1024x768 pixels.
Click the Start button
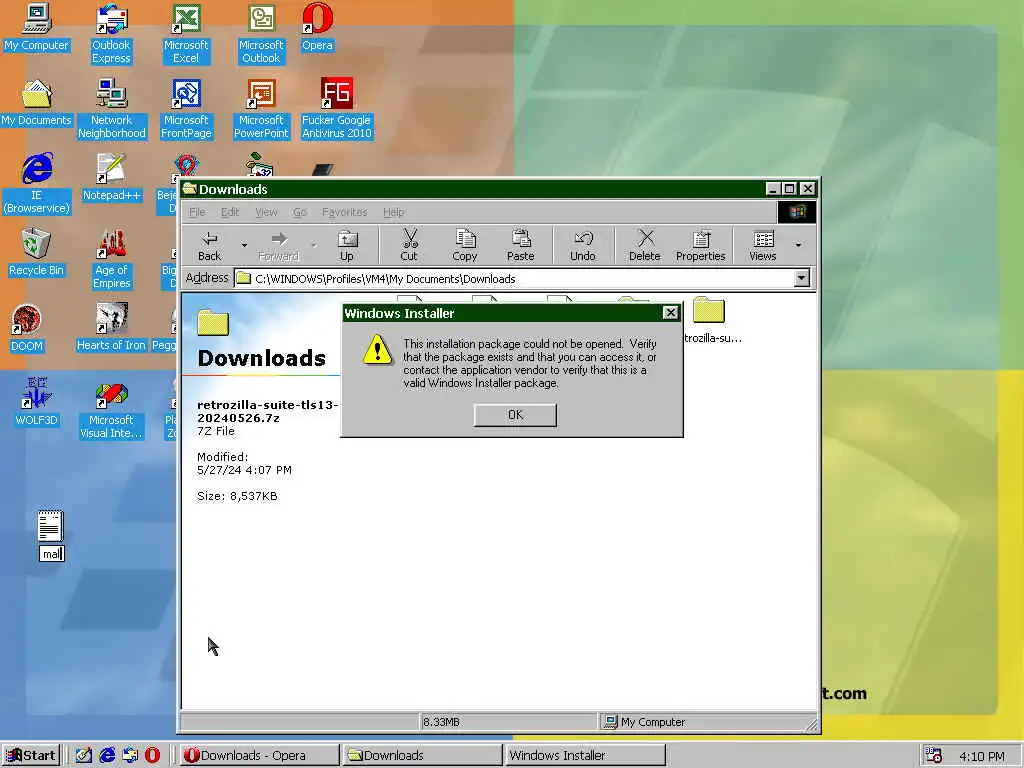31,756
